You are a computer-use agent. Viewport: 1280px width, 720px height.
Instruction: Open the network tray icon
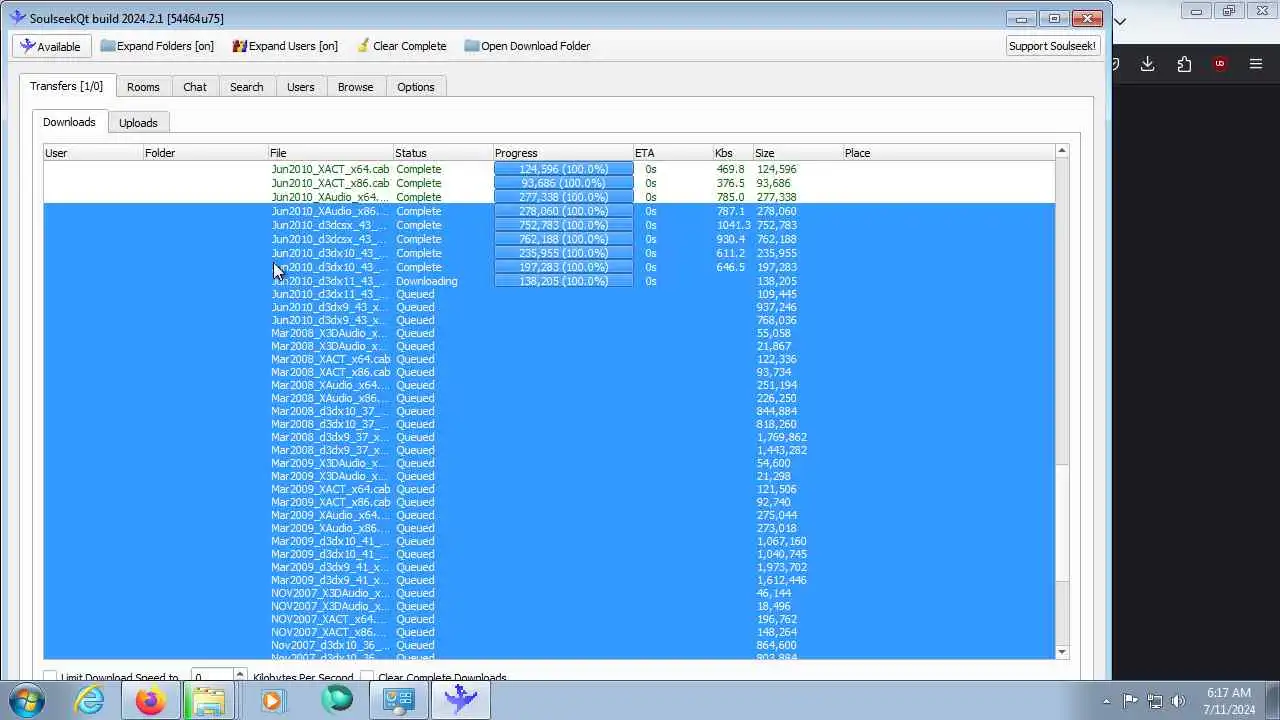[x=1155, y=701]
